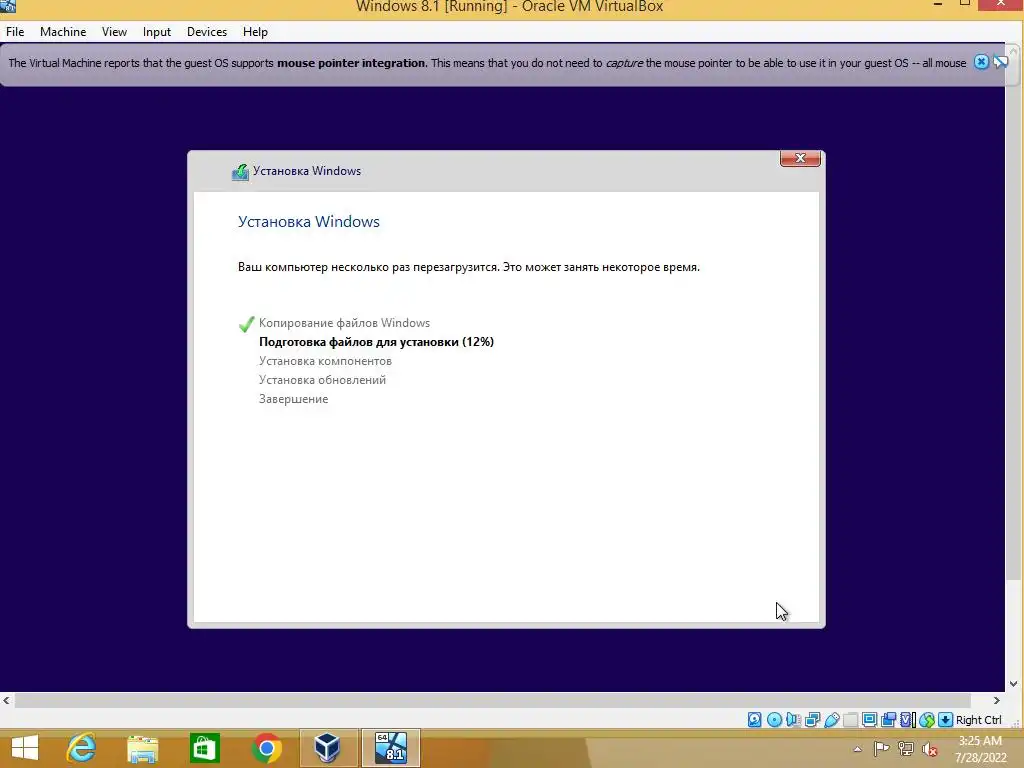Click the shared folders status icon

[x=850, y=720]
